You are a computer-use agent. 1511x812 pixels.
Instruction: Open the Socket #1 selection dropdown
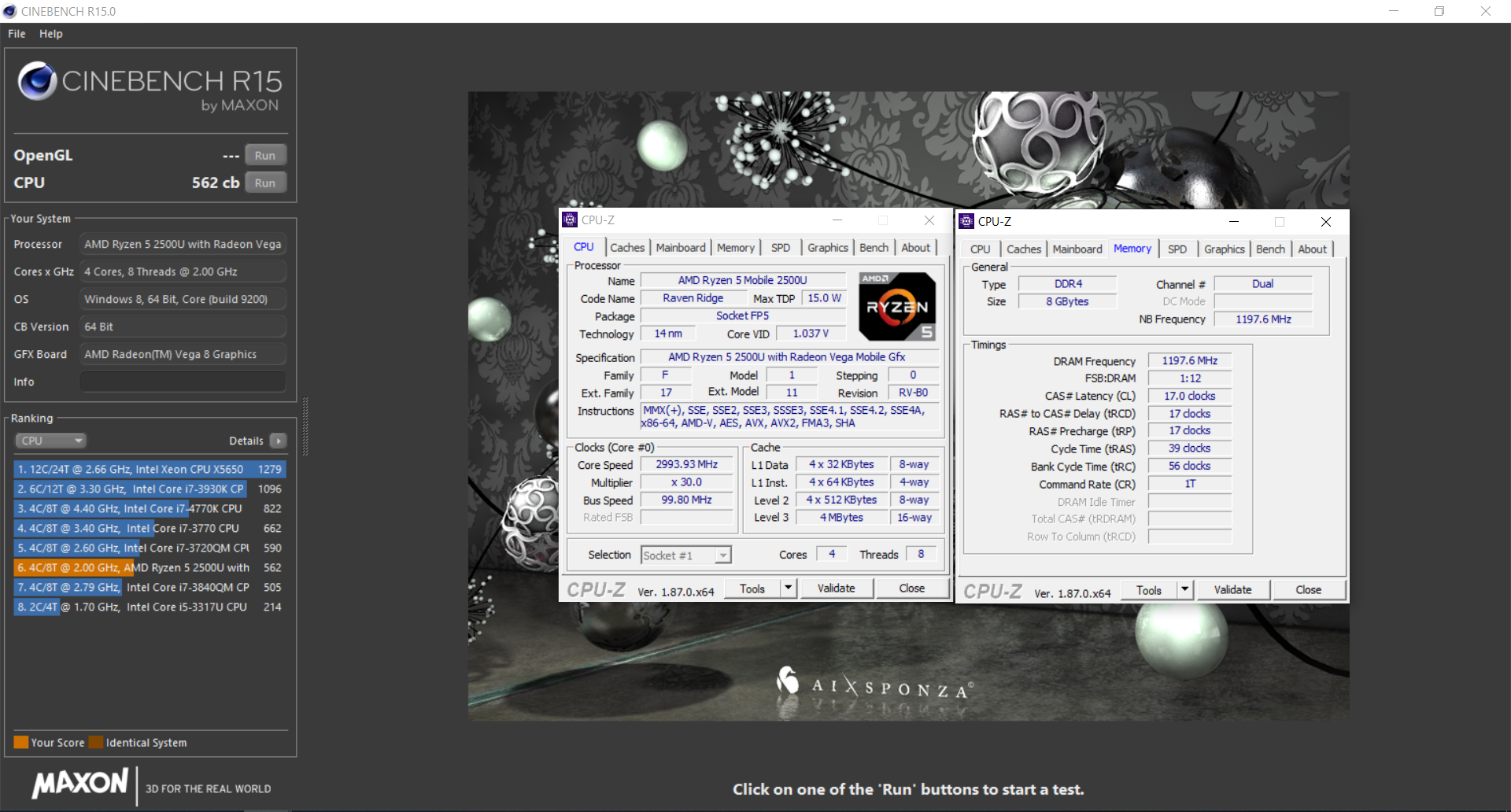pyautogui.click(x=685, y=555)
